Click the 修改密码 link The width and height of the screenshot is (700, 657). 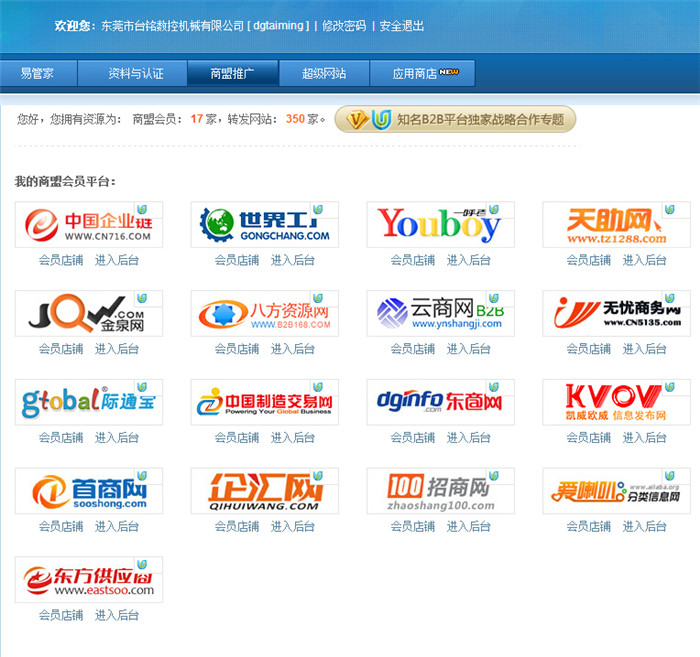click(343, 26)
